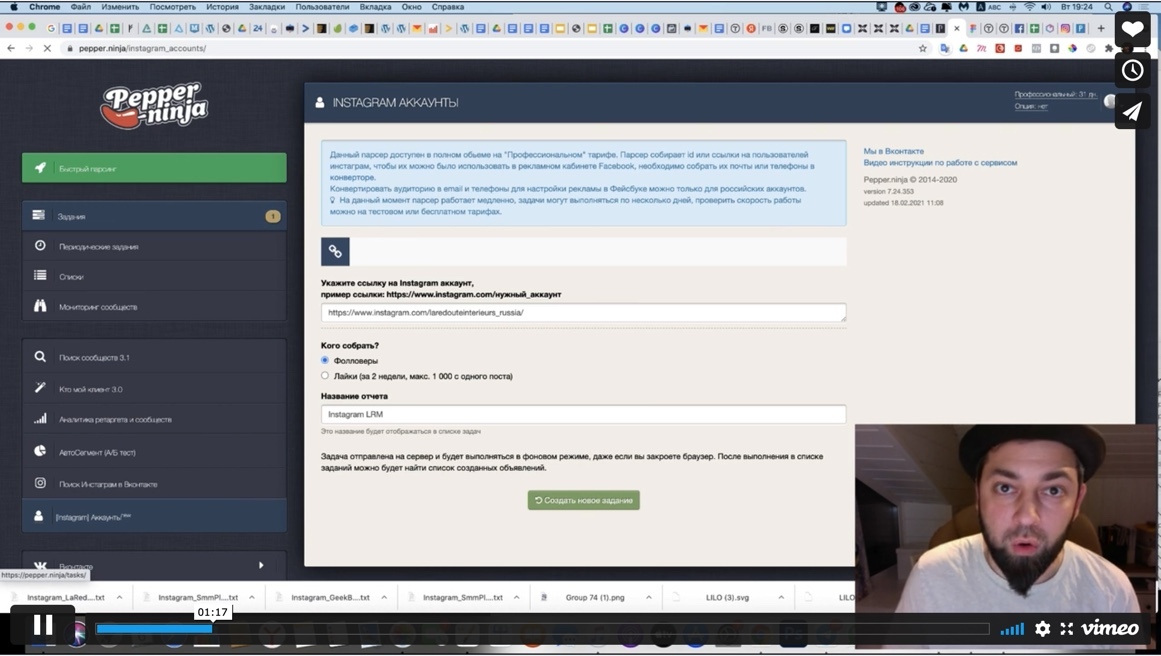Open the Изменить menu
The image size is (1161, 656).
[x=120, y=7]
